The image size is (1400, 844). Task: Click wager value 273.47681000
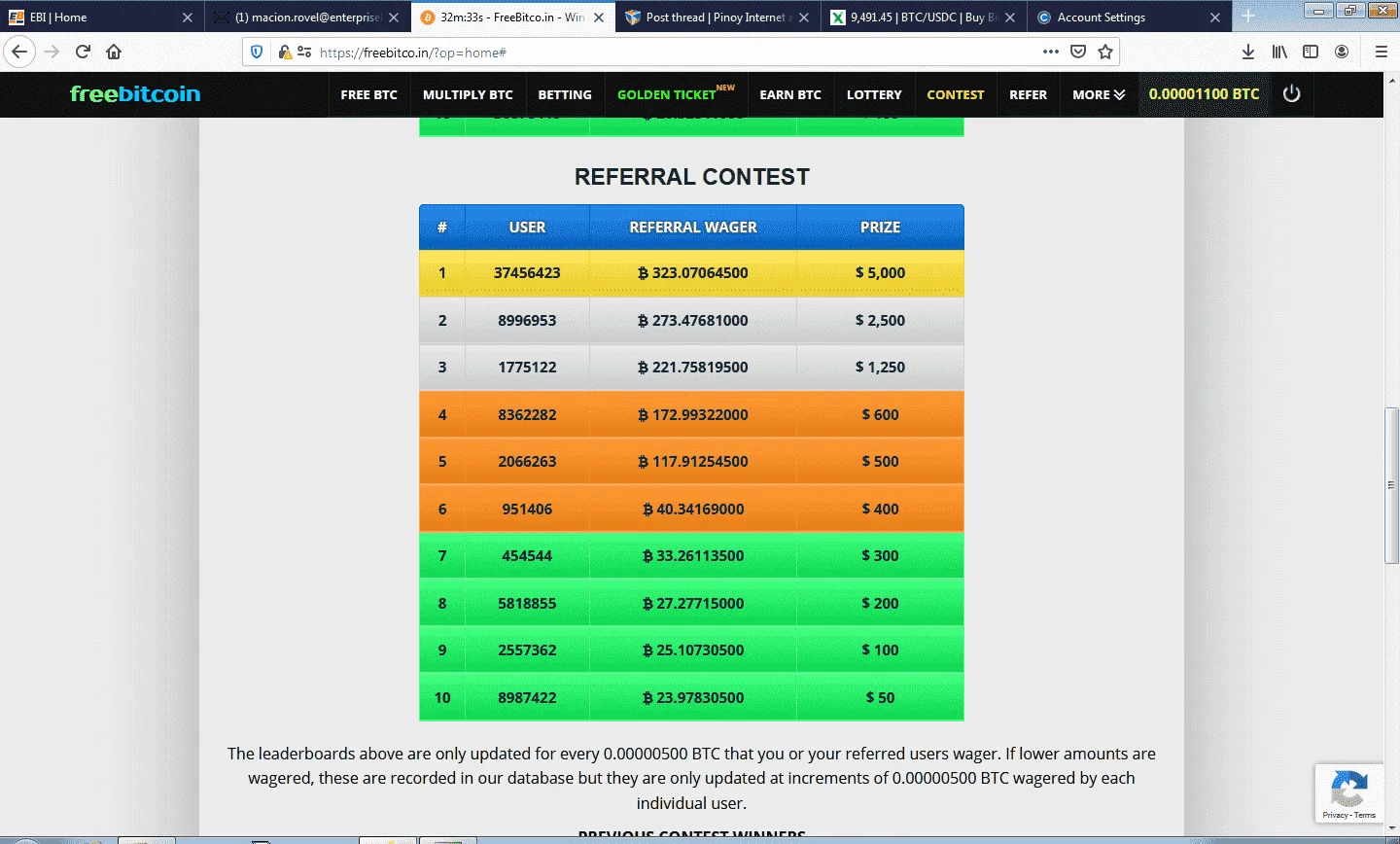[x=693, y=320]
